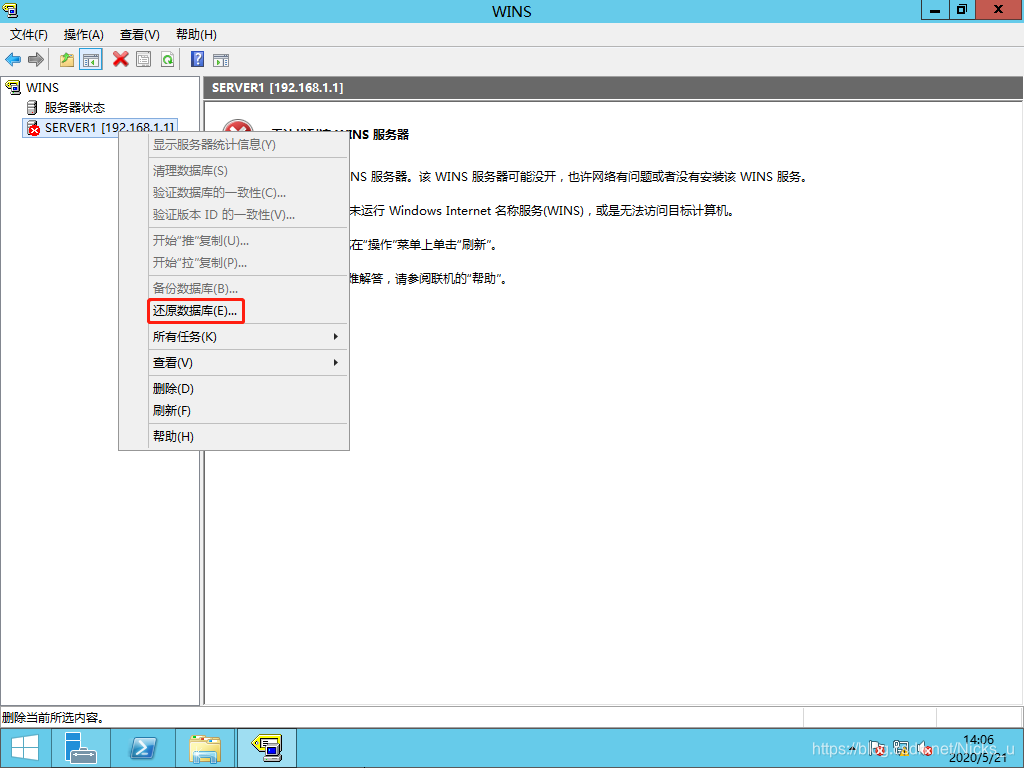Open the 操作(A) menu
The width and height of the screenshot is (1024, 768).
[84, 35]
